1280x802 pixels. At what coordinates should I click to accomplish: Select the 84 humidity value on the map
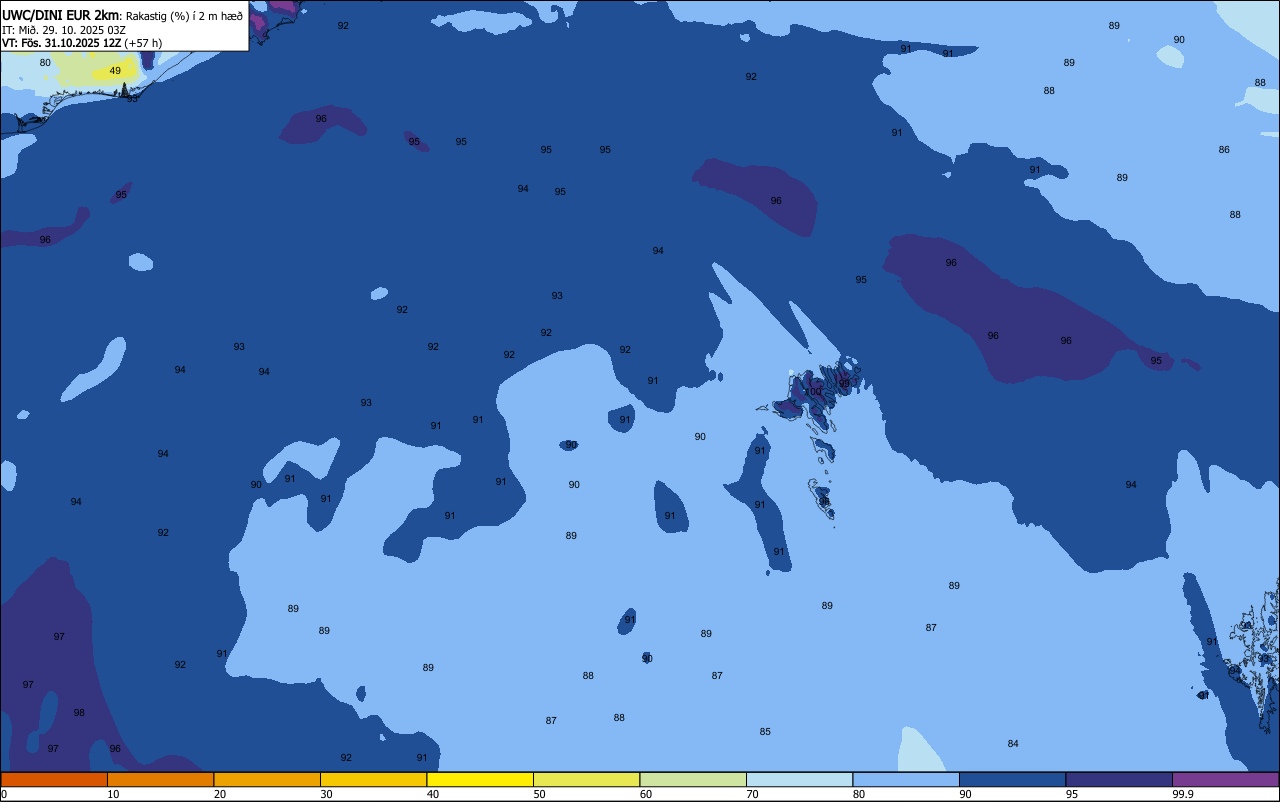pos(1013,743)
